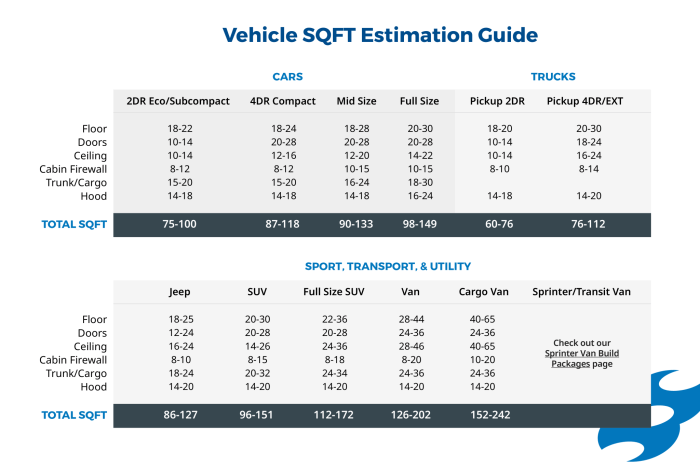700x466 pixels.
Task: Click the Vehicle SQFT Estimation Guide title
Action: [x=380, y=35]
